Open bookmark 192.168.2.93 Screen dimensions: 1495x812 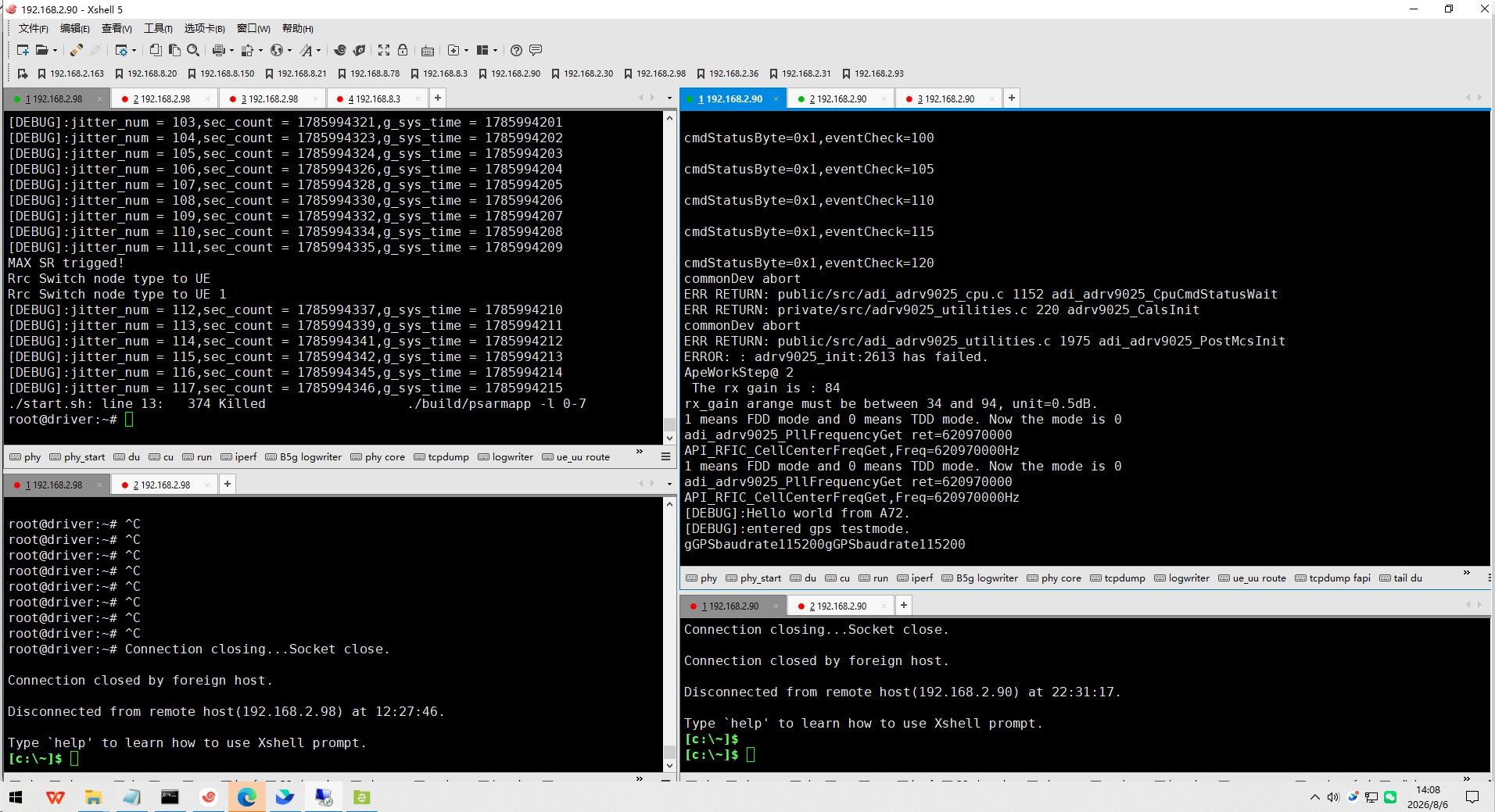click(873, 73)
